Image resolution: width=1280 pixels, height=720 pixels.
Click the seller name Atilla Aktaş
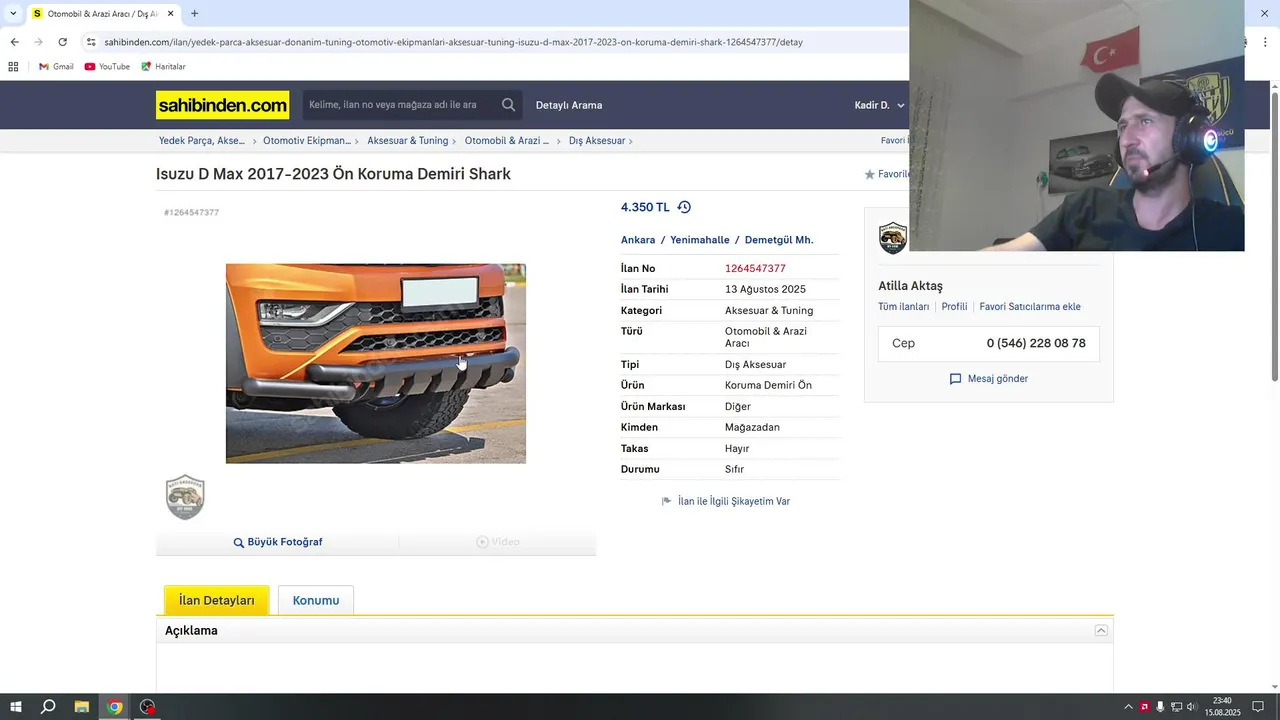click(910, 286)
